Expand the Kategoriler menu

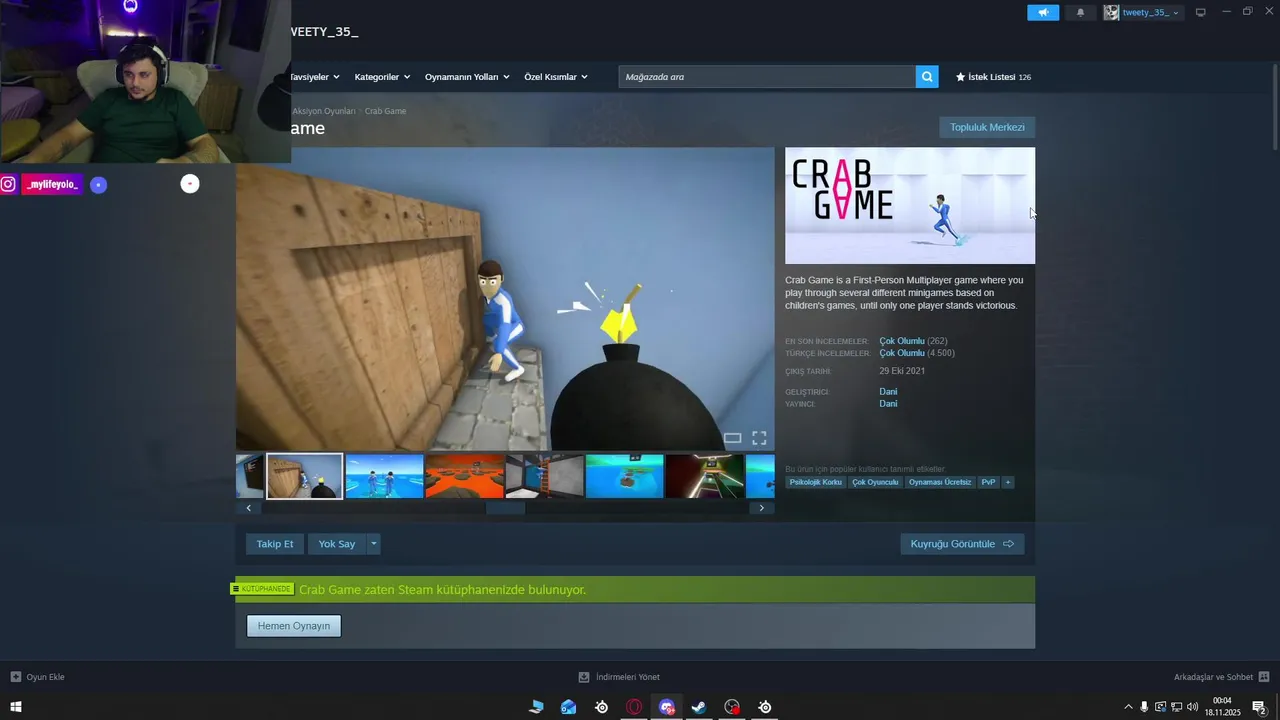pyautogui.click(x=382, y=77)
